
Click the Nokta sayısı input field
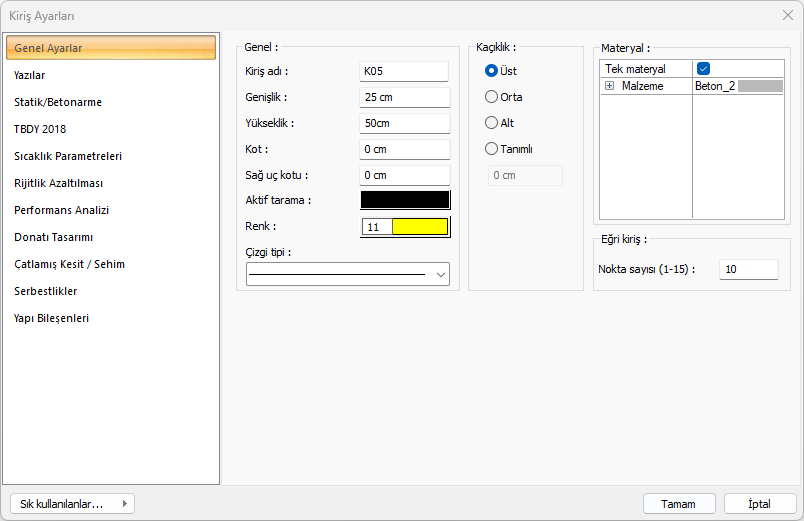pyautogui.click(x=748, y=269)
